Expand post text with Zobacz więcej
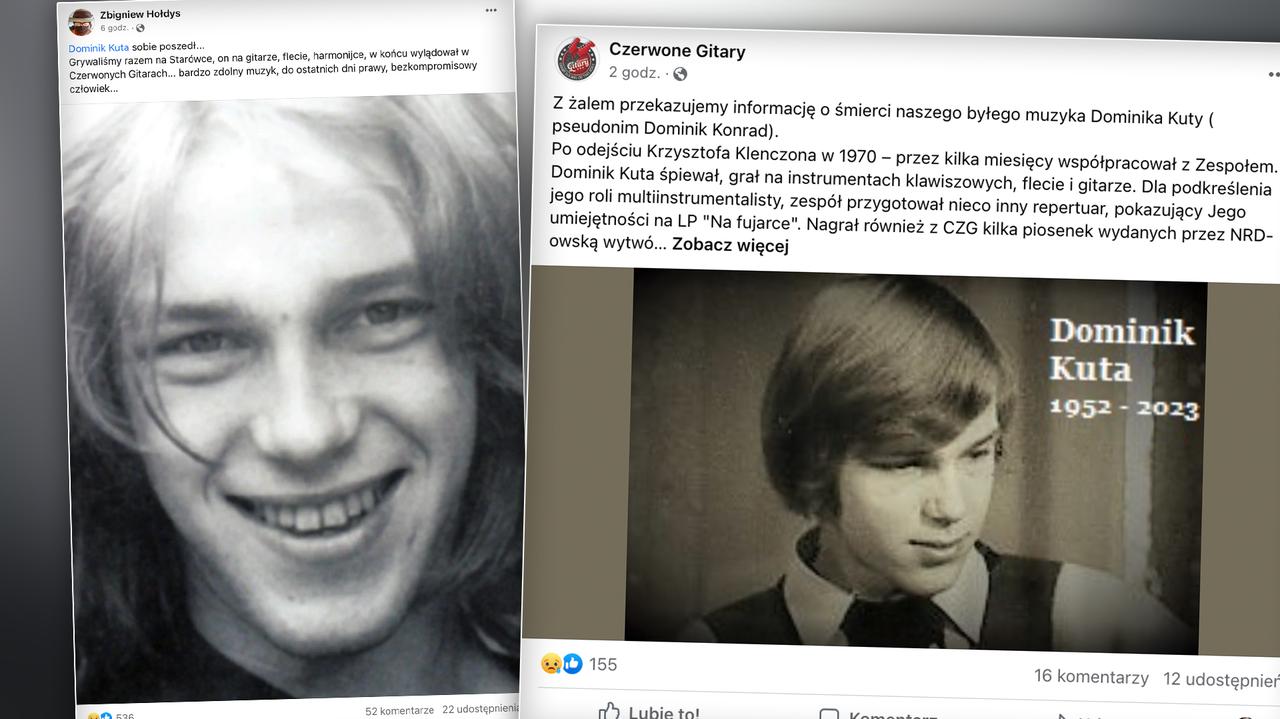 (x=730, y=246)
